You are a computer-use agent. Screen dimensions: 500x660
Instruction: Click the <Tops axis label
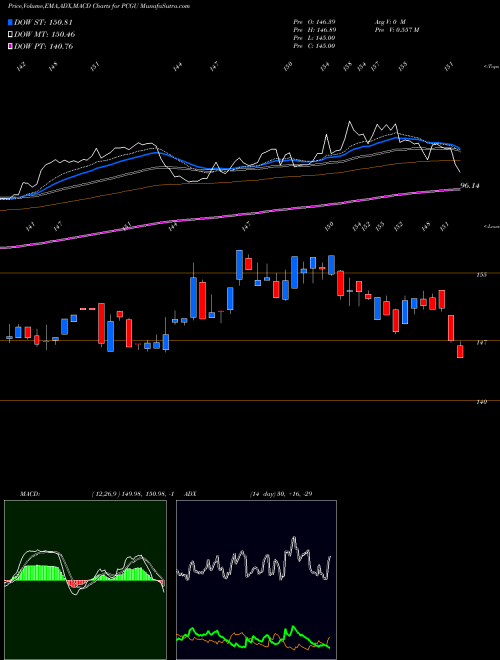click(491, 67)
